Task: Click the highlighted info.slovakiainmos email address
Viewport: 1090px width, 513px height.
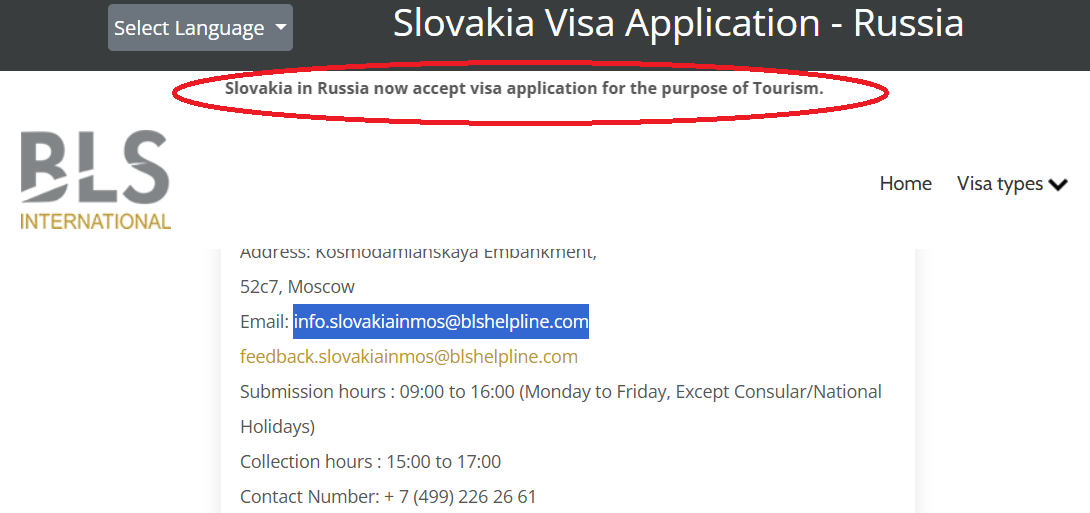Action: coord(440,322)
